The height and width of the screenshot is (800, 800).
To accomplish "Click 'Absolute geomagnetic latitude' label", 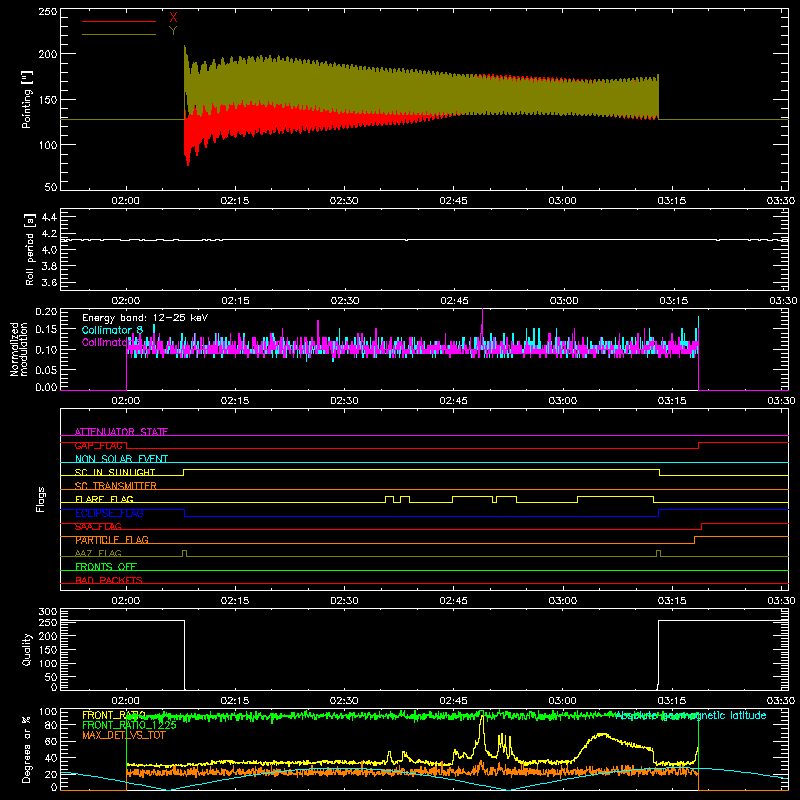I will [x=691, y=715].
